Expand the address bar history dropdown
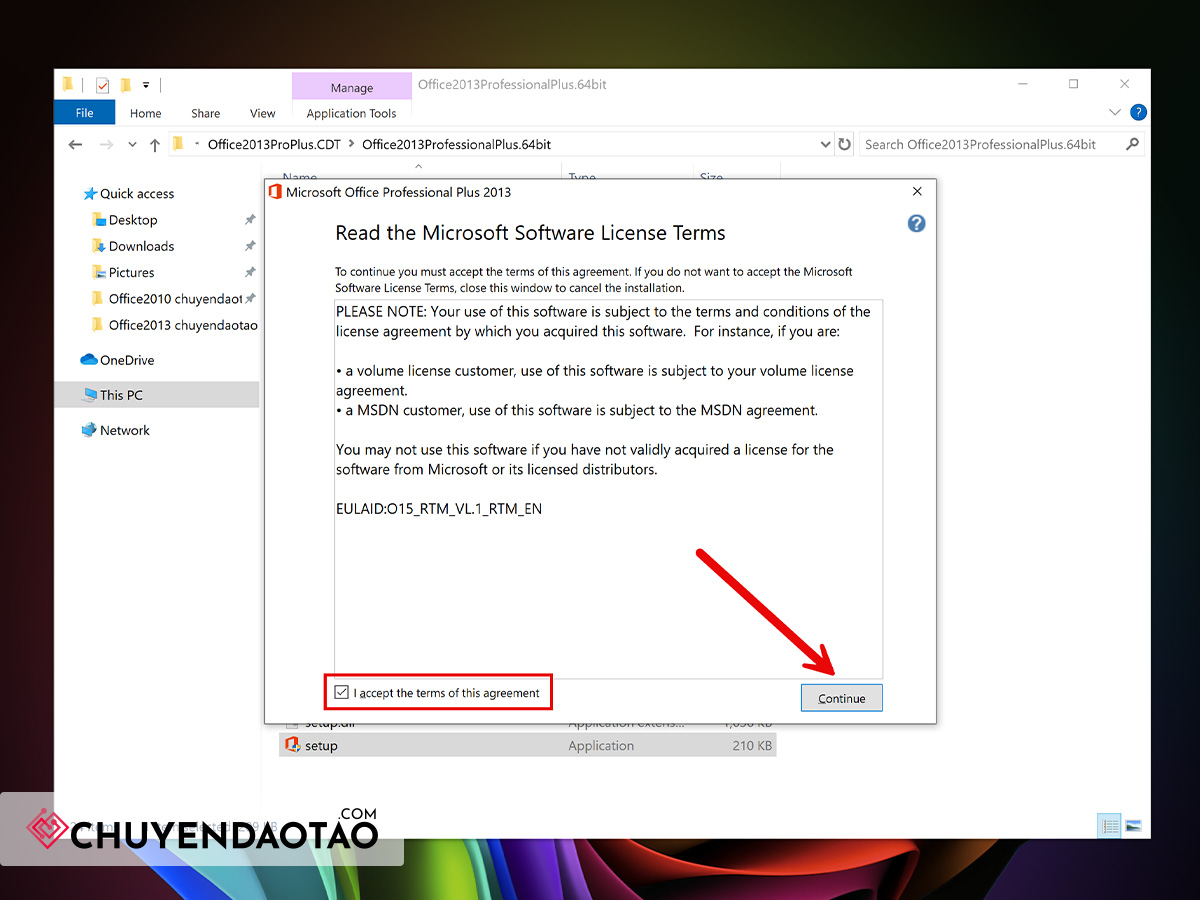The height and width of the screenshot is (900, 1200). tap(825, 144)
